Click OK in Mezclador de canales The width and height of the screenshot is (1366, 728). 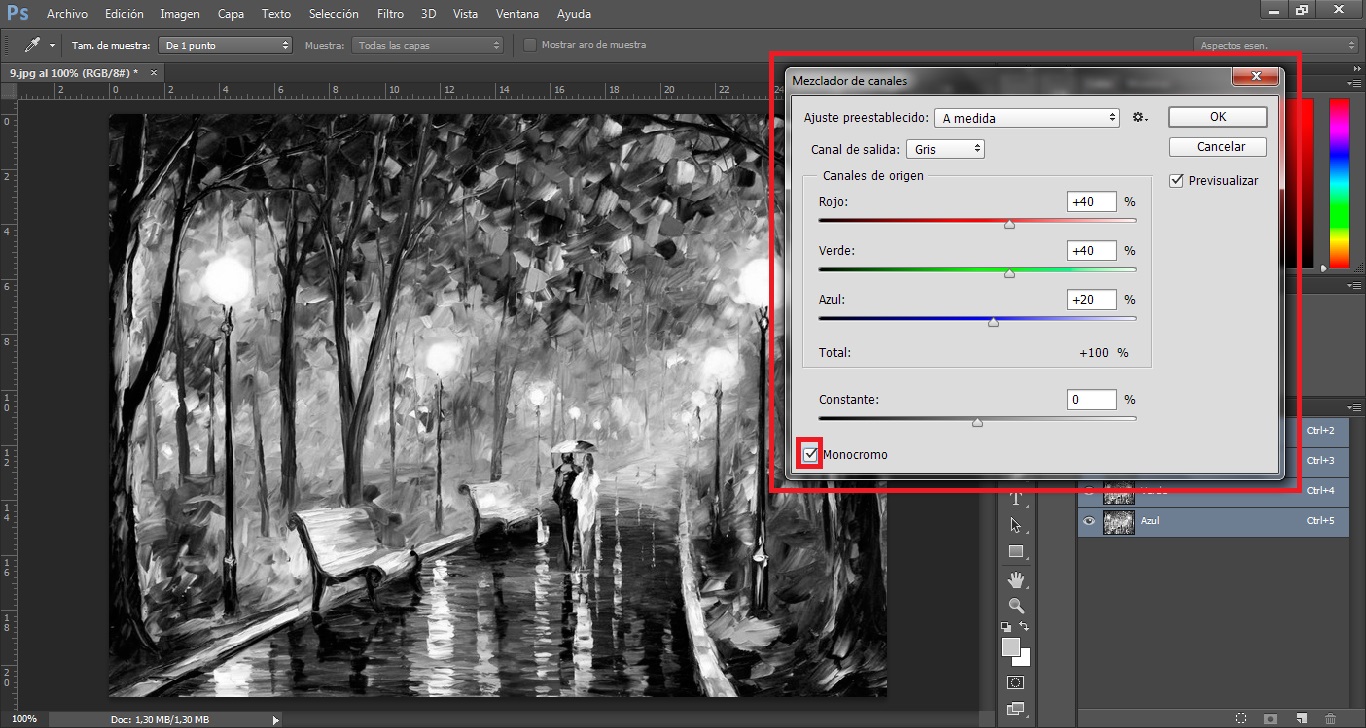(1218, 117)
